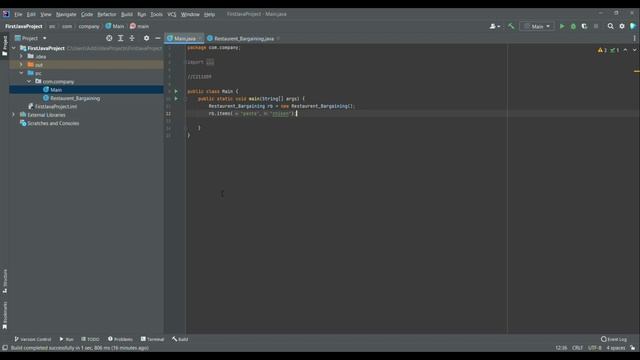This screenshot has height=360, width=640.
Task: Open the Problems tool window
Action: point(120,339)
